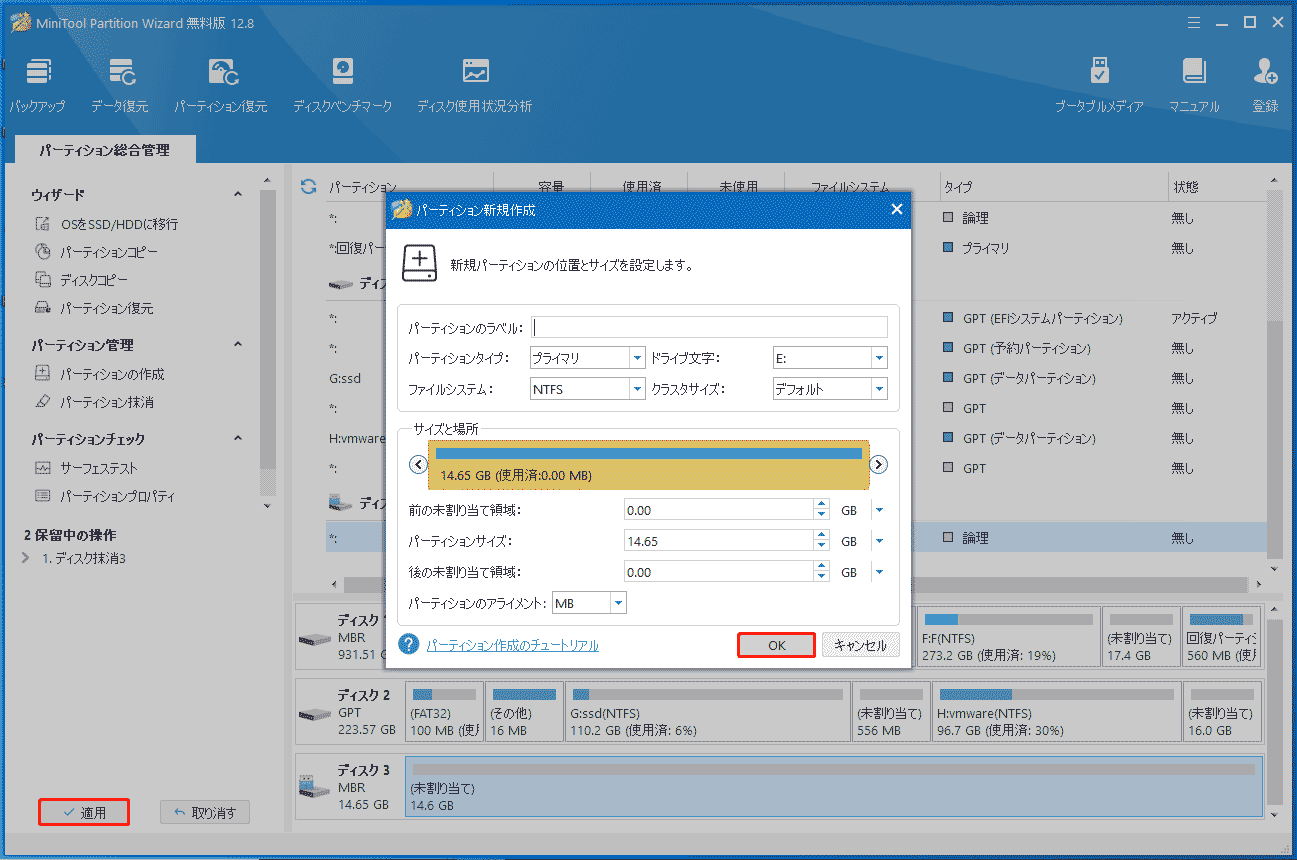This screenshot has width=1297, height=860.
Task: Collapse the パーティション管理 section
Action: [x=238, y=344]
